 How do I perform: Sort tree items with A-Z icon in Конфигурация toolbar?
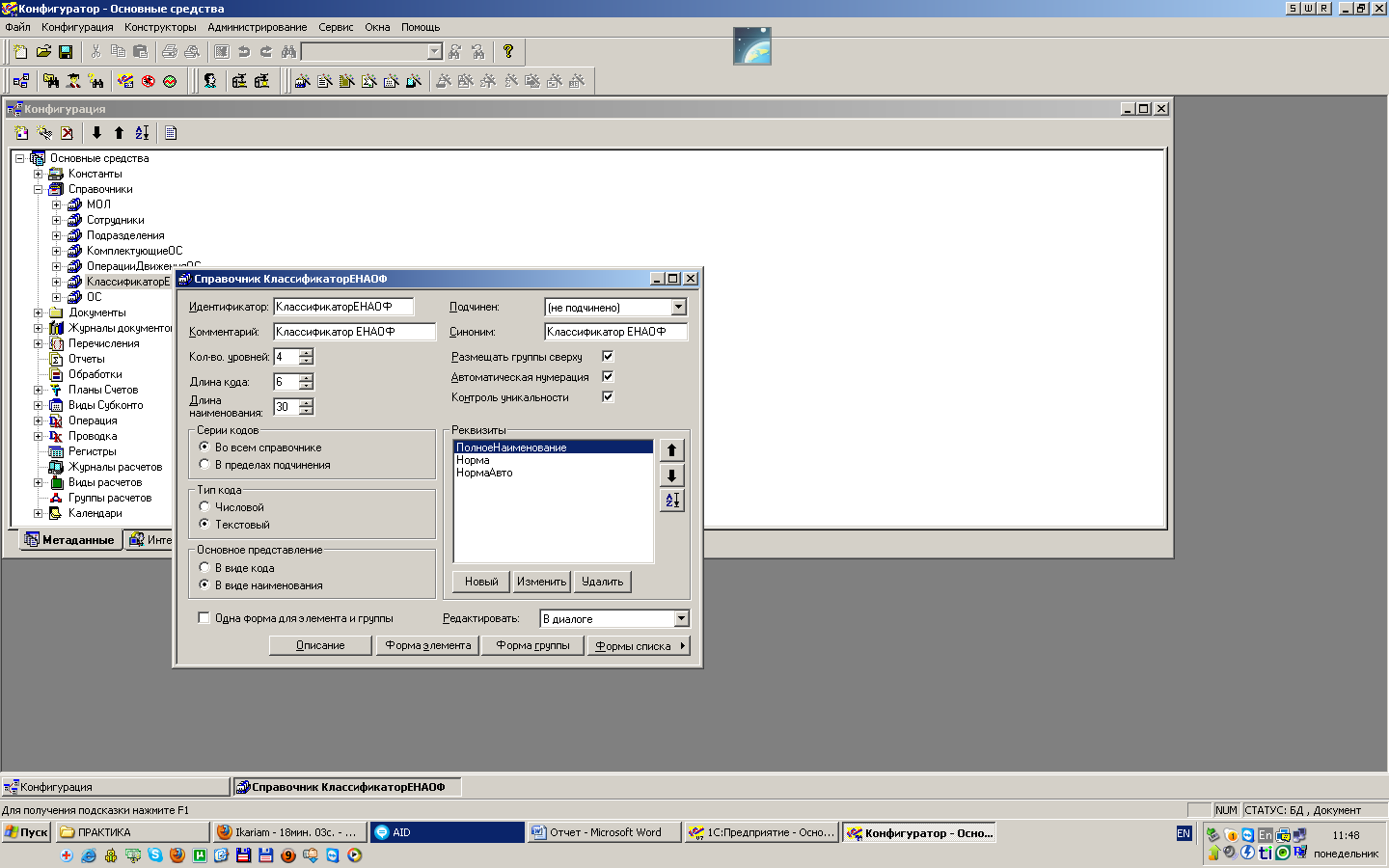pos(142,133)
